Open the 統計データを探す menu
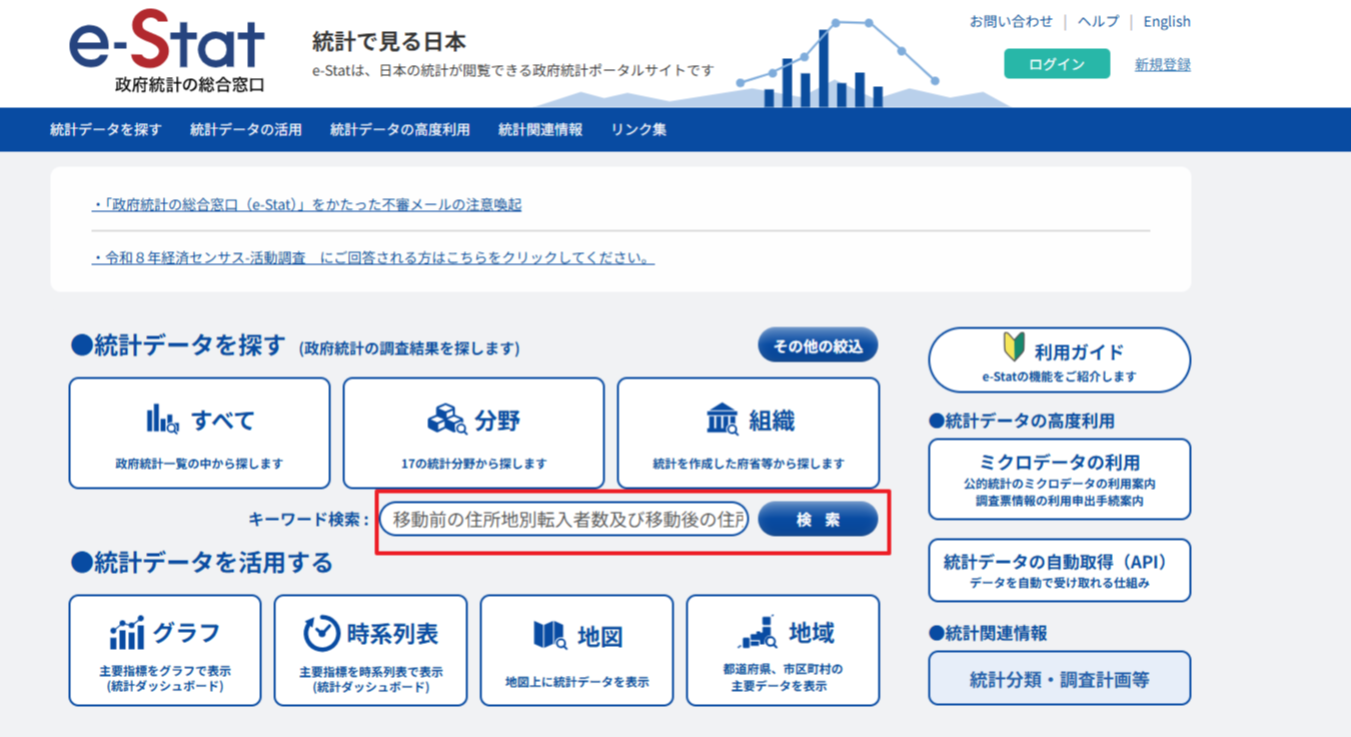This screenshot has height=737, width=1351. coord(106,130)
